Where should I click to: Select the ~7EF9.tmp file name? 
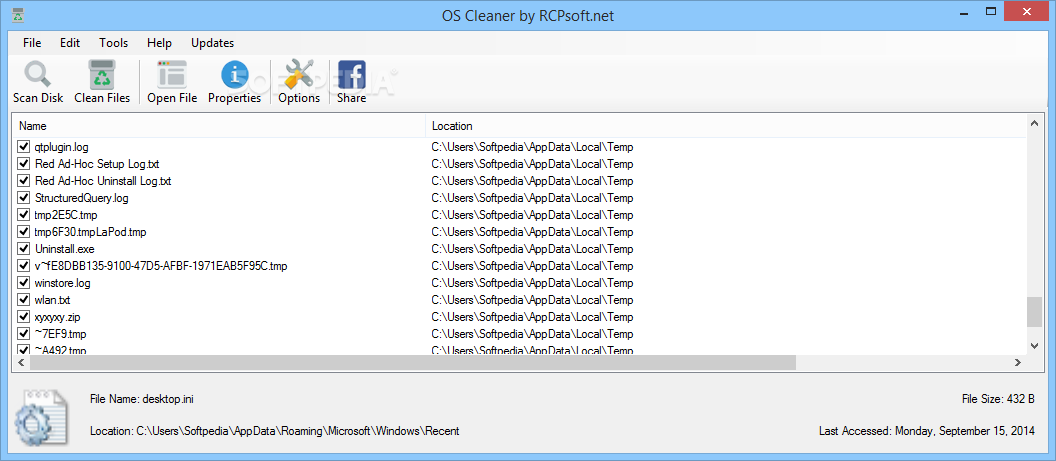(60, 334)
